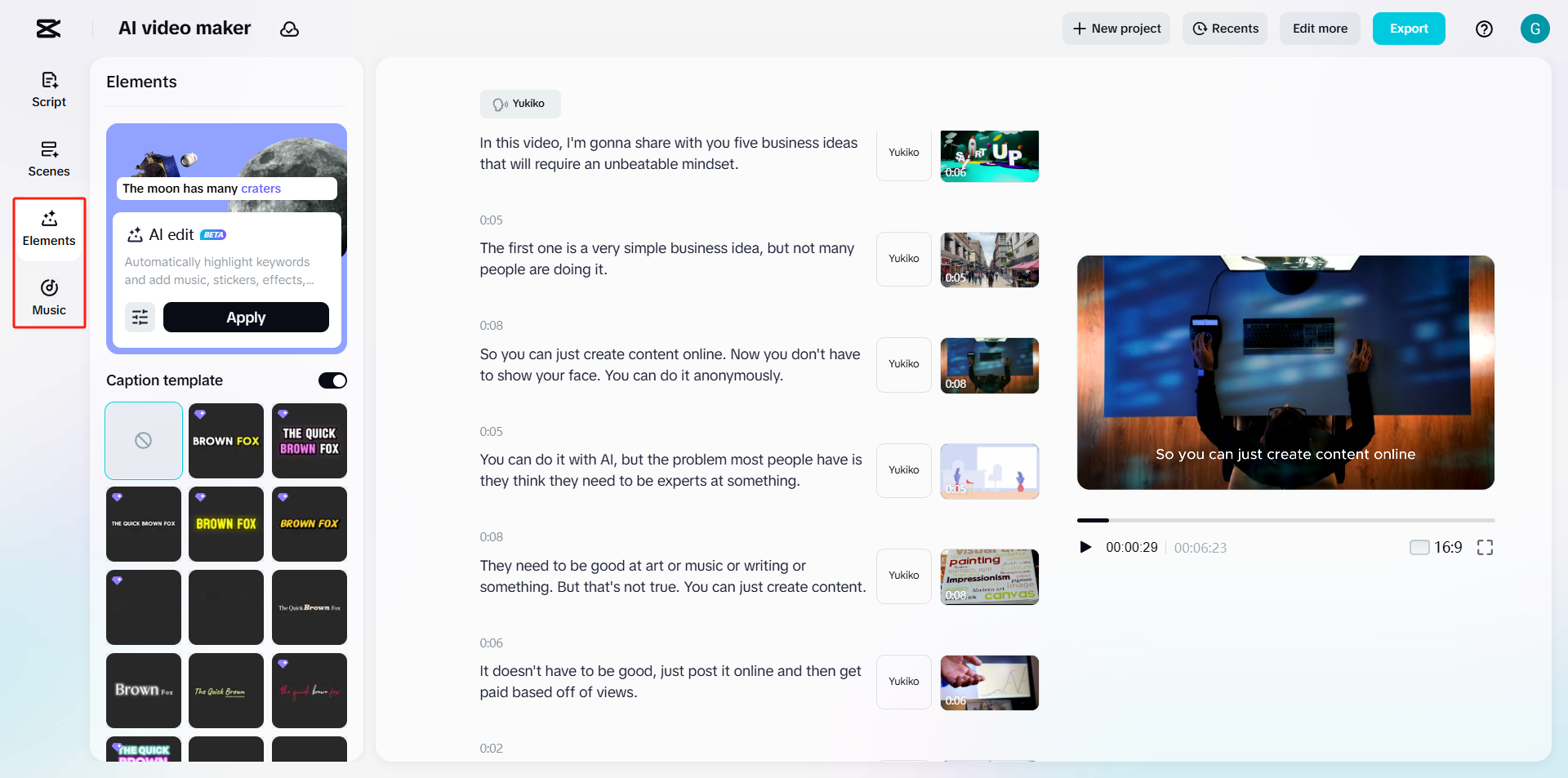1568x778 pixels.
Task: Select the no-caption template option
Action: 144,441
